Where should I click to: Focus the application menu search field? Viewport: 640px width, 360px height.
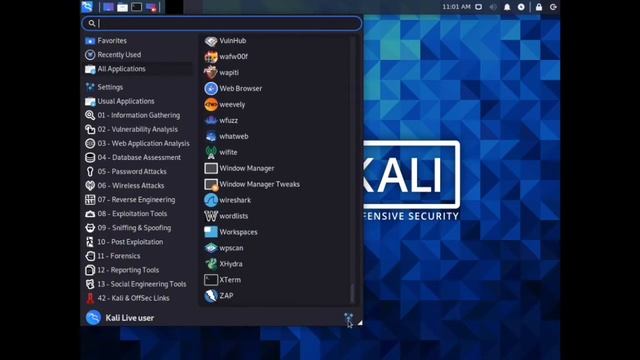(222, 23)
